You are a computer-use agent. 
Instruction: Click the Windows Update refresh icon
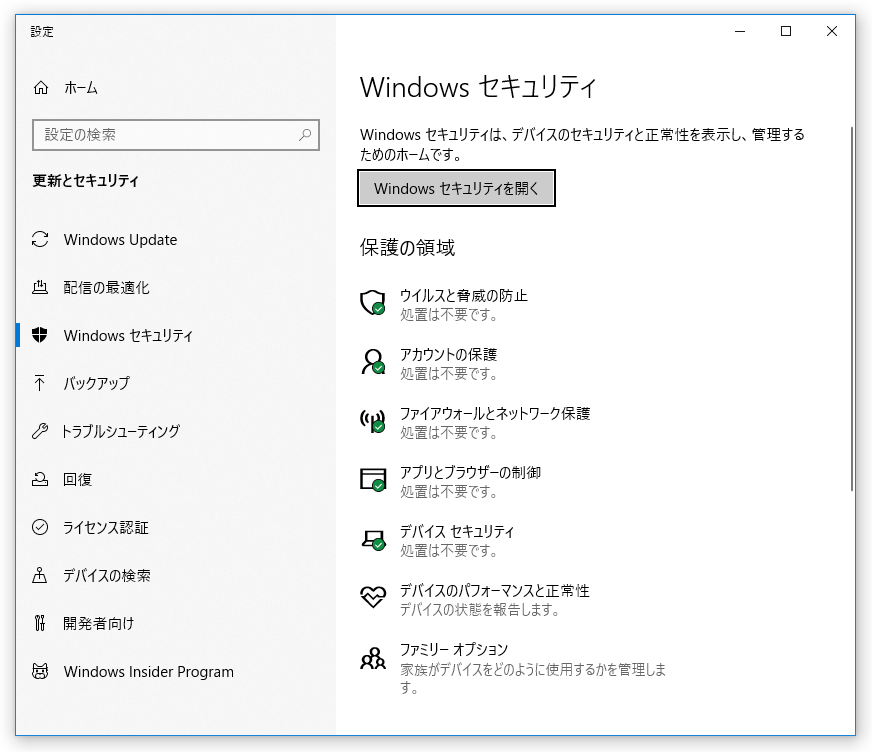click(x=40, y=239)
